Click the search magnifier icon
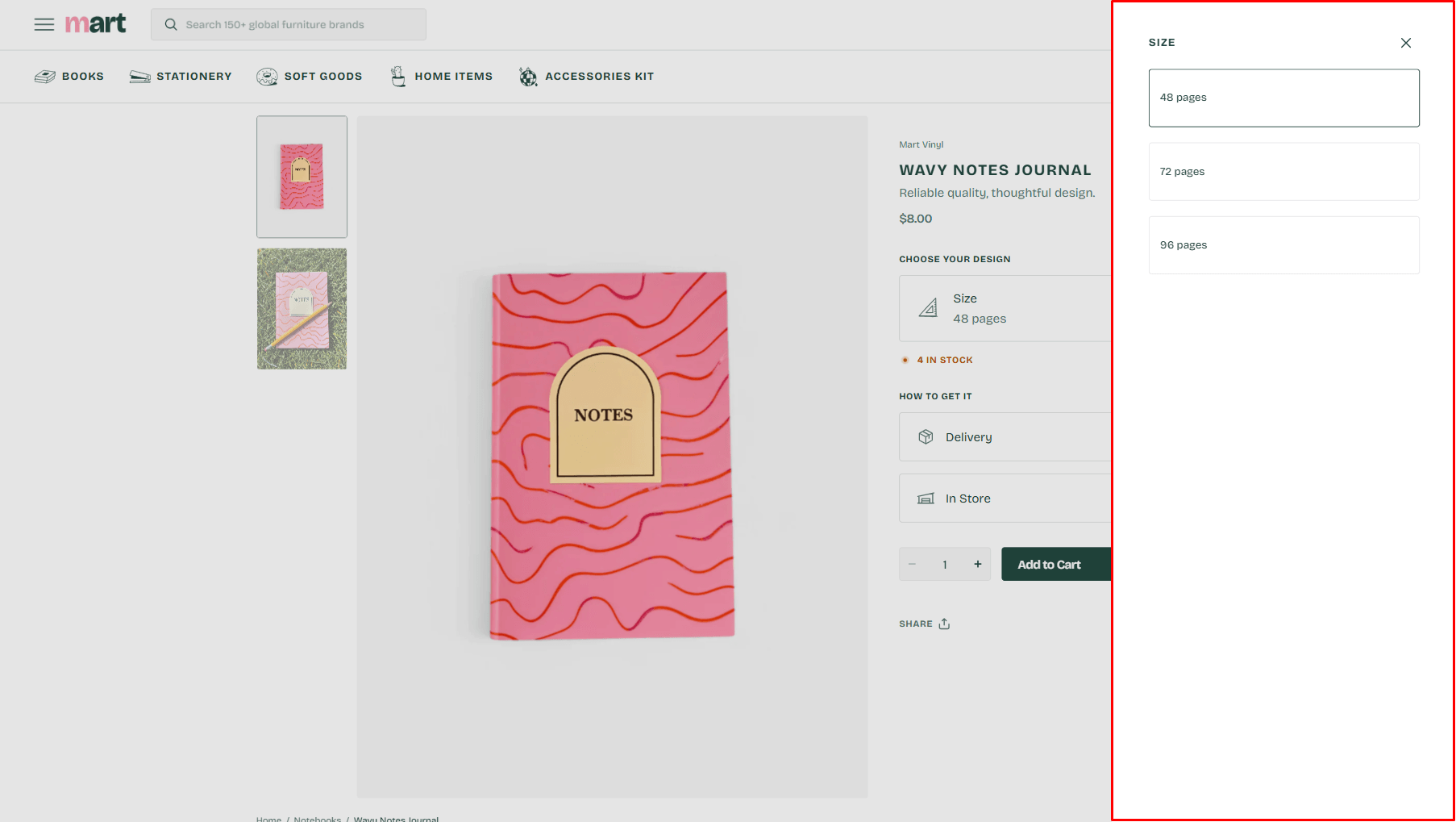Screen dimensions: 1456x822 pyautogui.click(x=171, y=25)
